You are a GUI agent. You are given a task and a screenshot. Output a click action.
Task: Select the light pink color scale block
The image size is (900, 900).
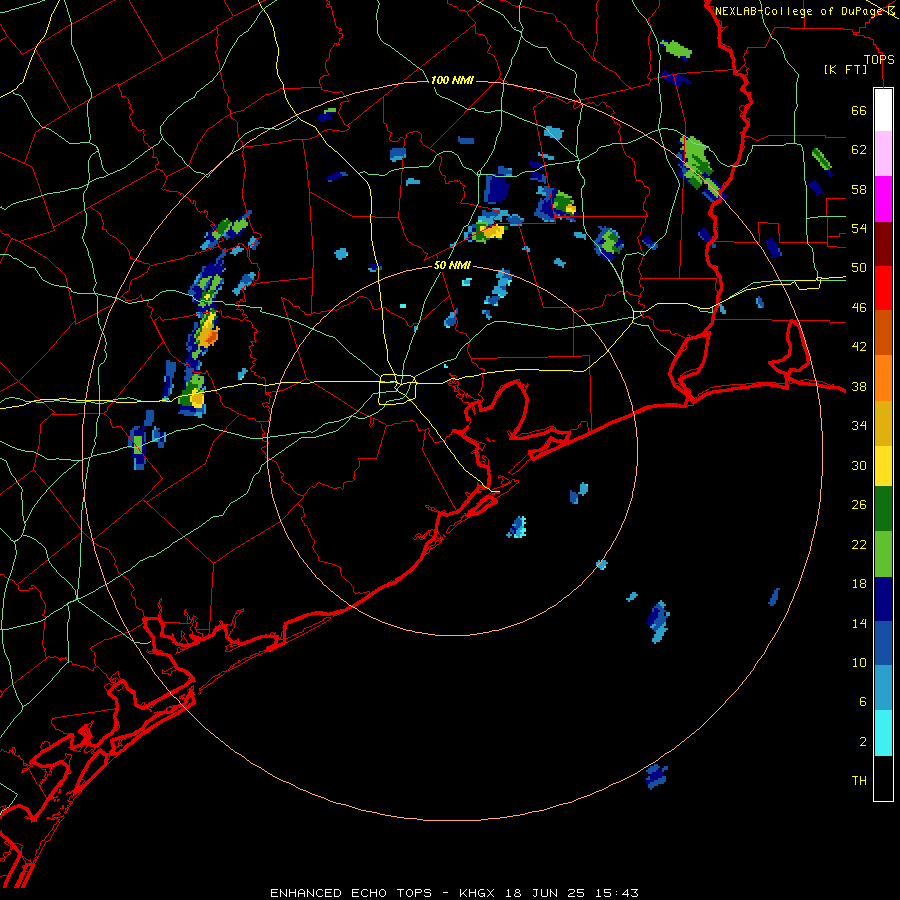tap(883, 154)
